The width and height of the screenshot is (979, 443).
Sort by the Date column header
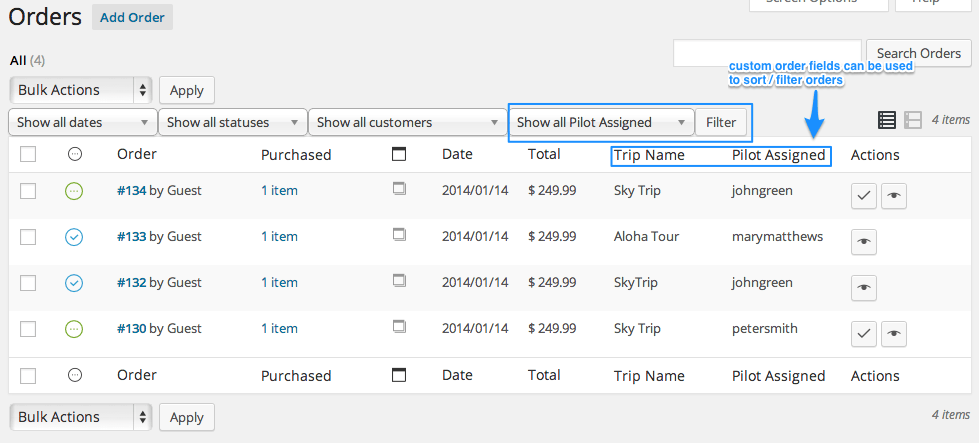click(x=457, y=154)
